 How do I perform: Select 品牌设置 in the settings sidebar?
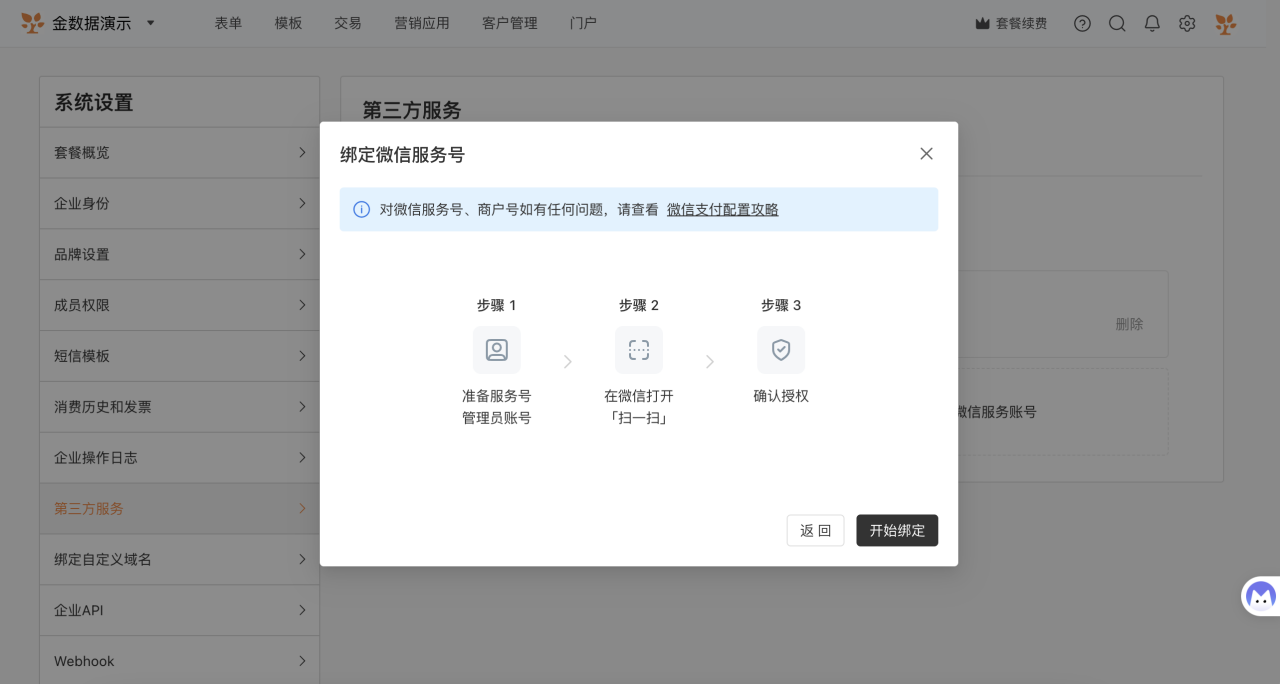[x=180, y=254]
